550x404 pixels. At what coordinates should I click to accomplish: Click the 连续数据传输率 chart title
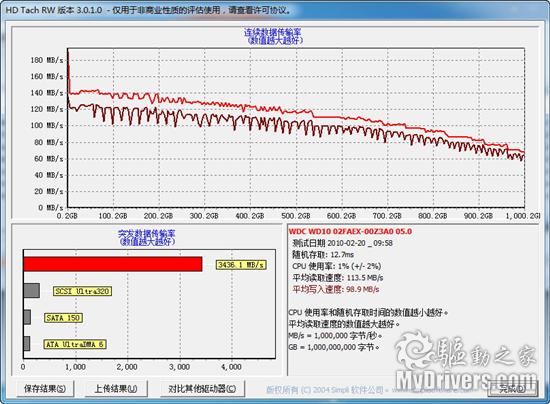[272, 32]
